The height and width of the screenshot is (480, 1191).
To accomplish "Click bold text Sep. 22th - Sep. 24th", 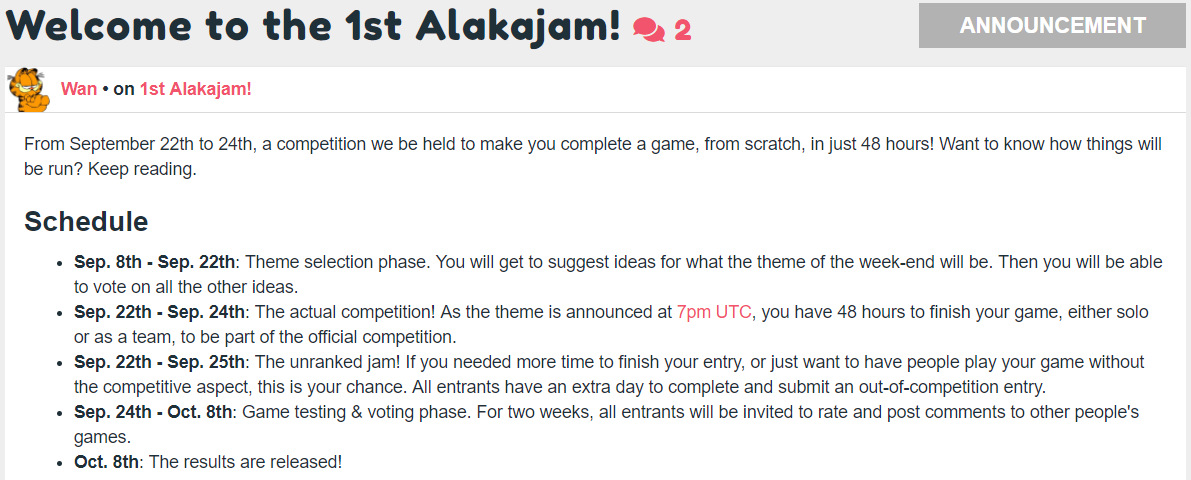I will [x=160, y=312].
